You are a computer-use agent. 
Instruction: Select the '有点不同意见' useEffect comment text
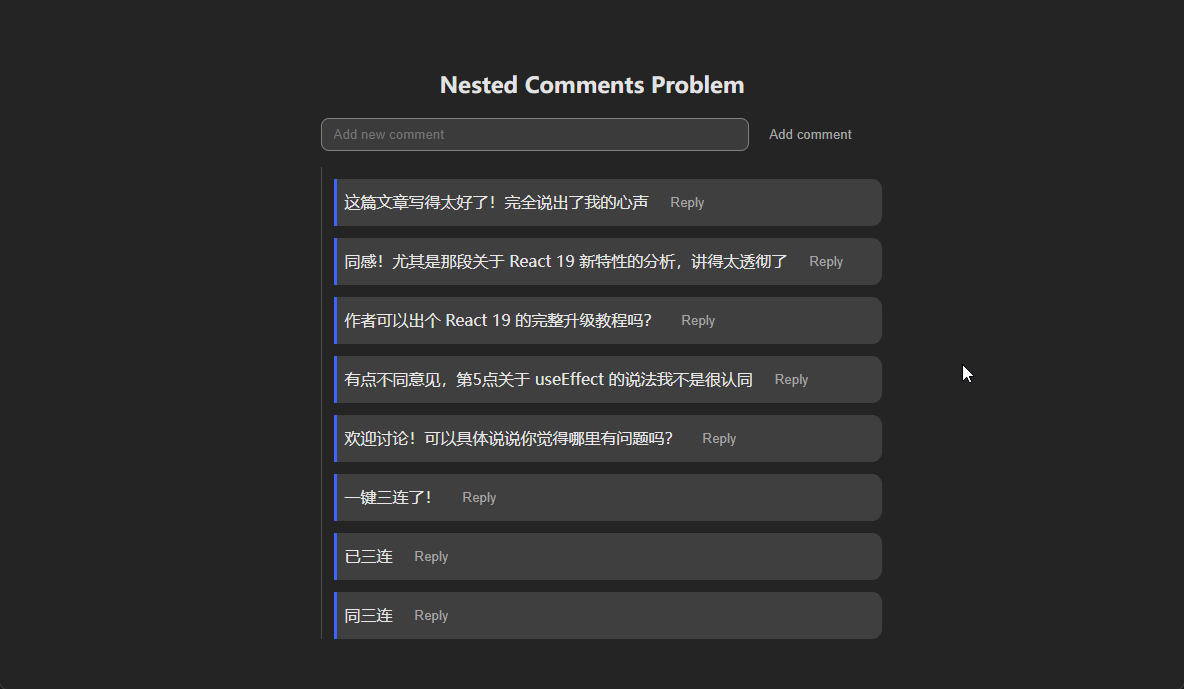[x=548, y=380]
